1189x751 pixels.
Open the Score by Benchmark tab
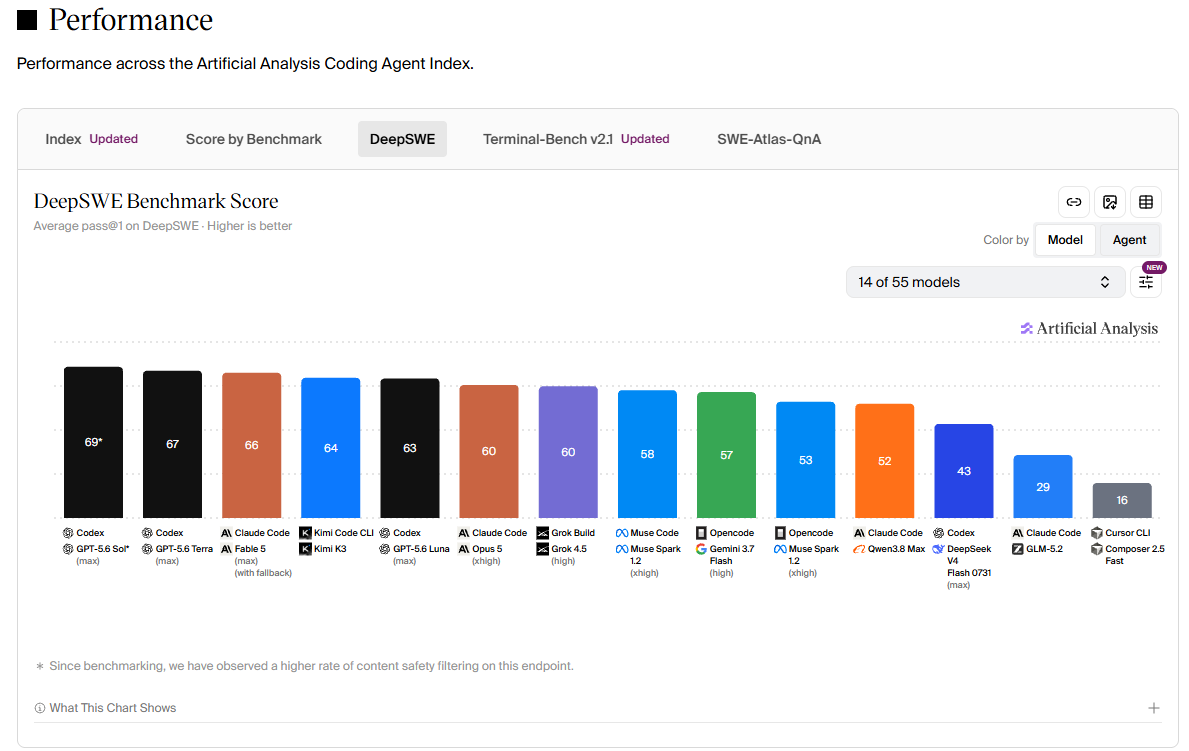coord(254,140)
